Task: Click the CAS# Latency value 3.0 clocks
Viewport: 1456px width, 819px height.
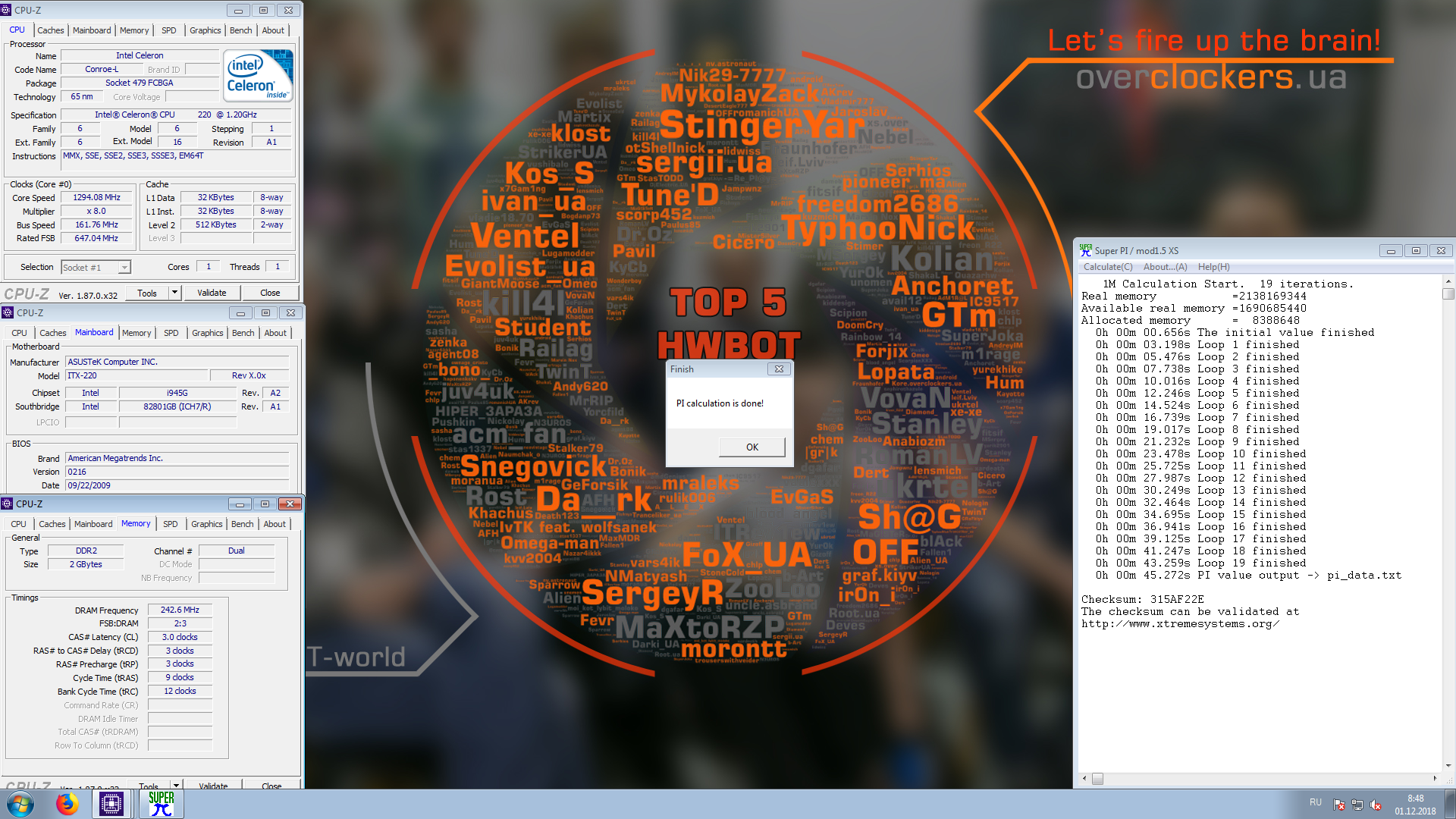Action: click(x=180, y=637)
